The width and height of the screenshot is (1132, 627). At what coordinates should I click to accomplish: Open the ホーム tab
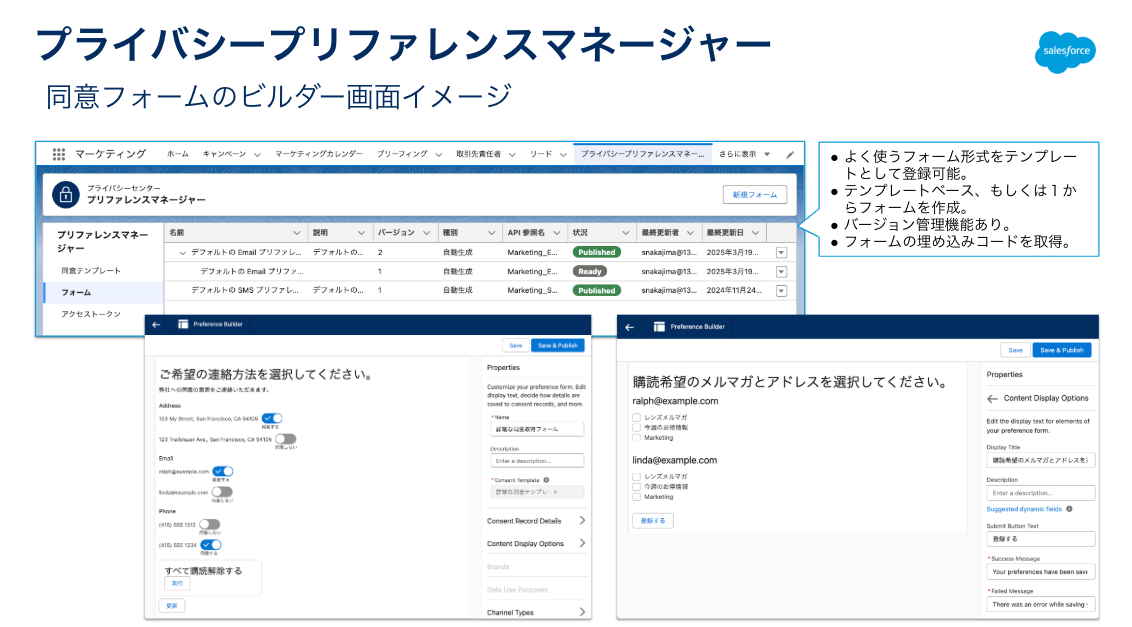tap(178, 154)
